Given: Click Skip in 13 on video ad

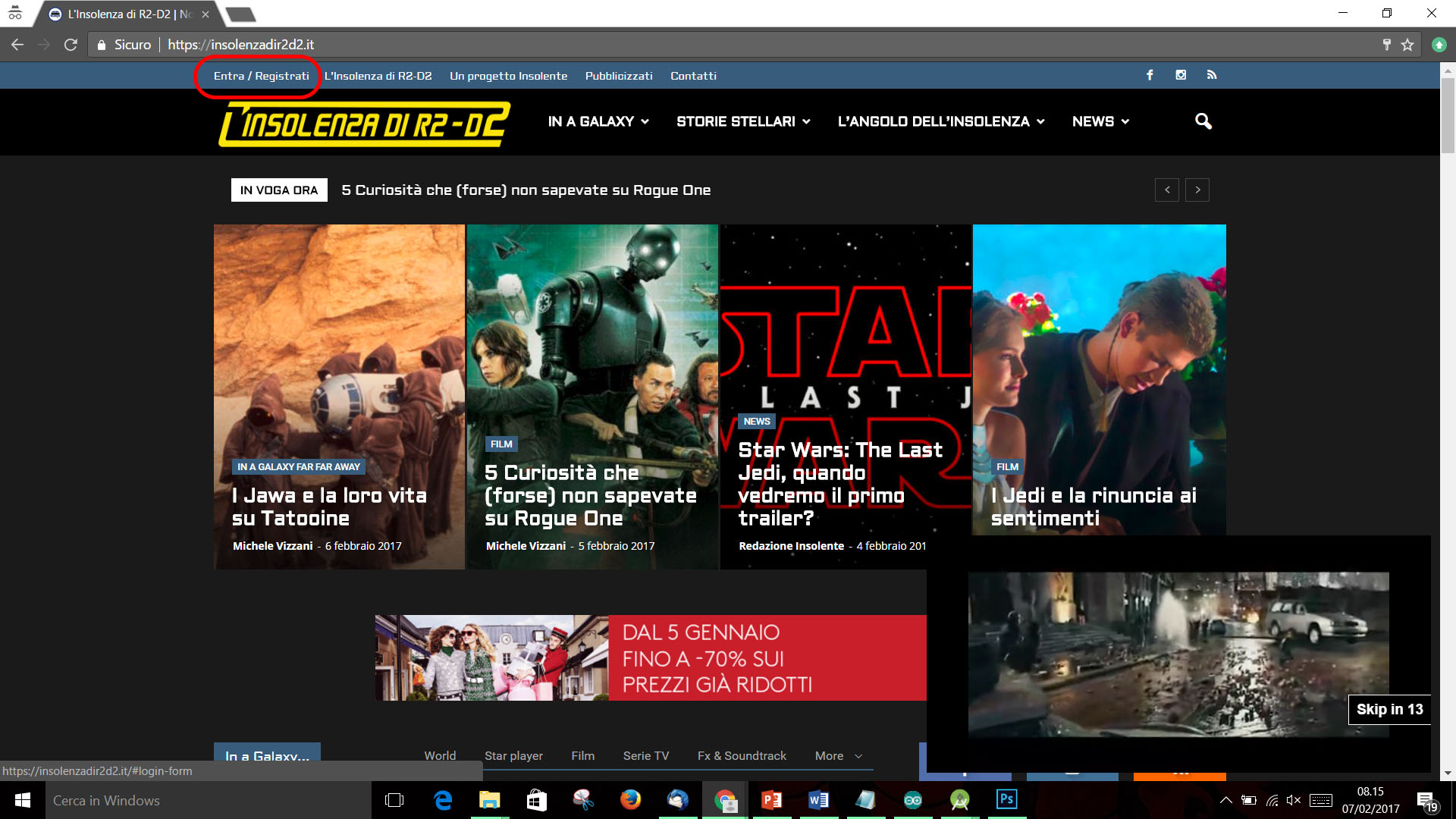Looking at the screenshot, I should 1389,709.
